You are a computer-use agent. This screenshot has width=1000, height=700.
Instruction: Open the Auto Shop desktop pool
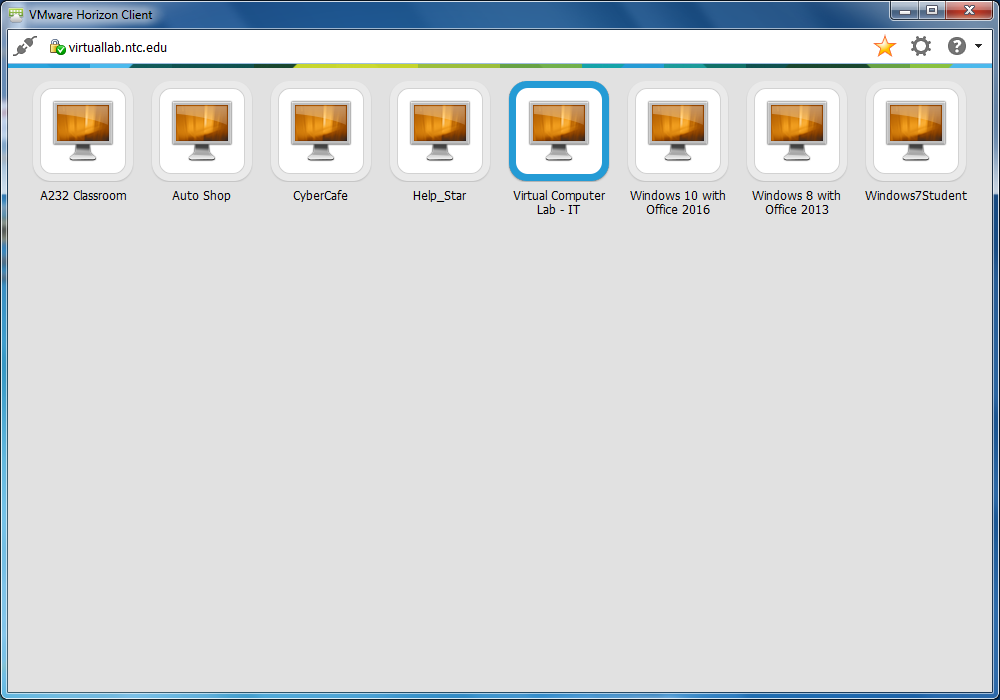pyautogui.click(x=202, y=131)
